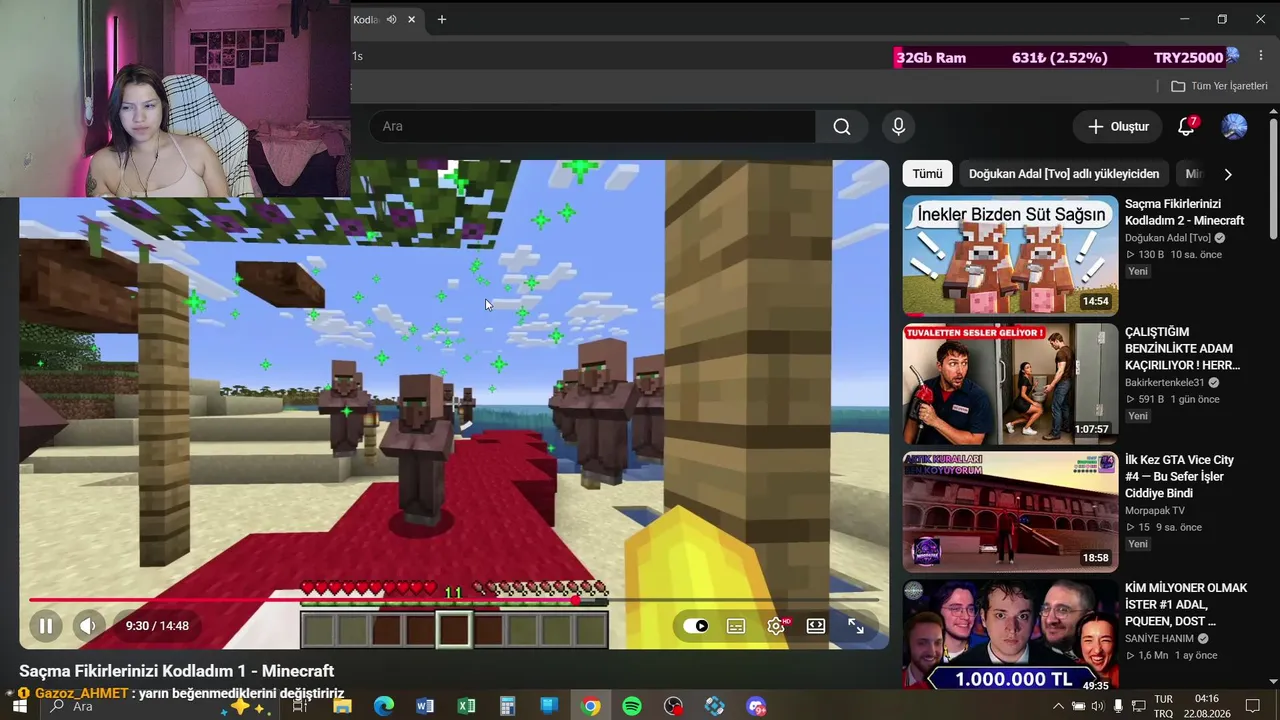This screenshot has width=1280, height=720.
Task: Open 'İlk Kez GTA Vice City #4' title
Action: (1180, 477)
